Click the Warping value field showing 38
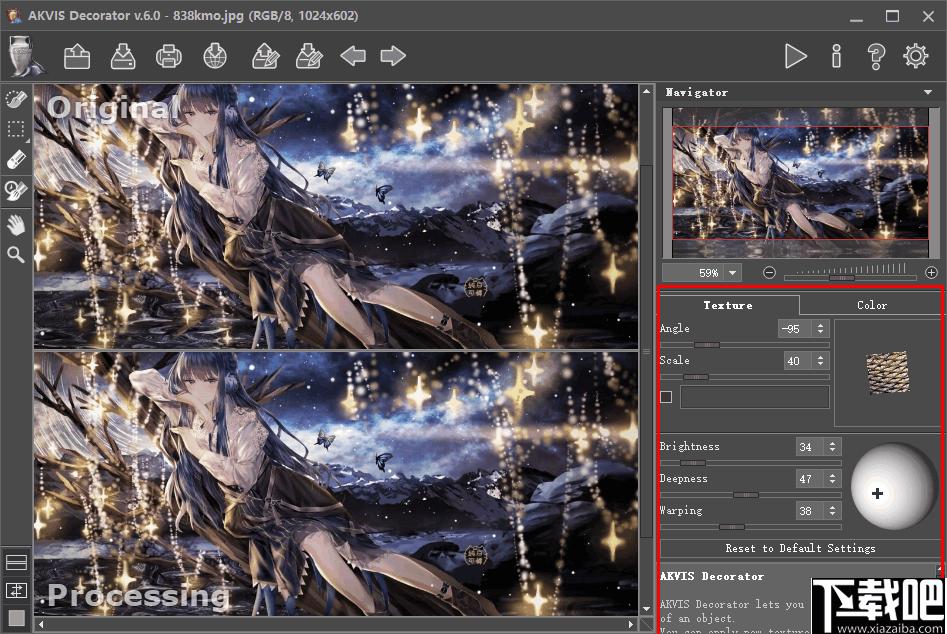The image size is (947, 634). click(x=811, y=511)
